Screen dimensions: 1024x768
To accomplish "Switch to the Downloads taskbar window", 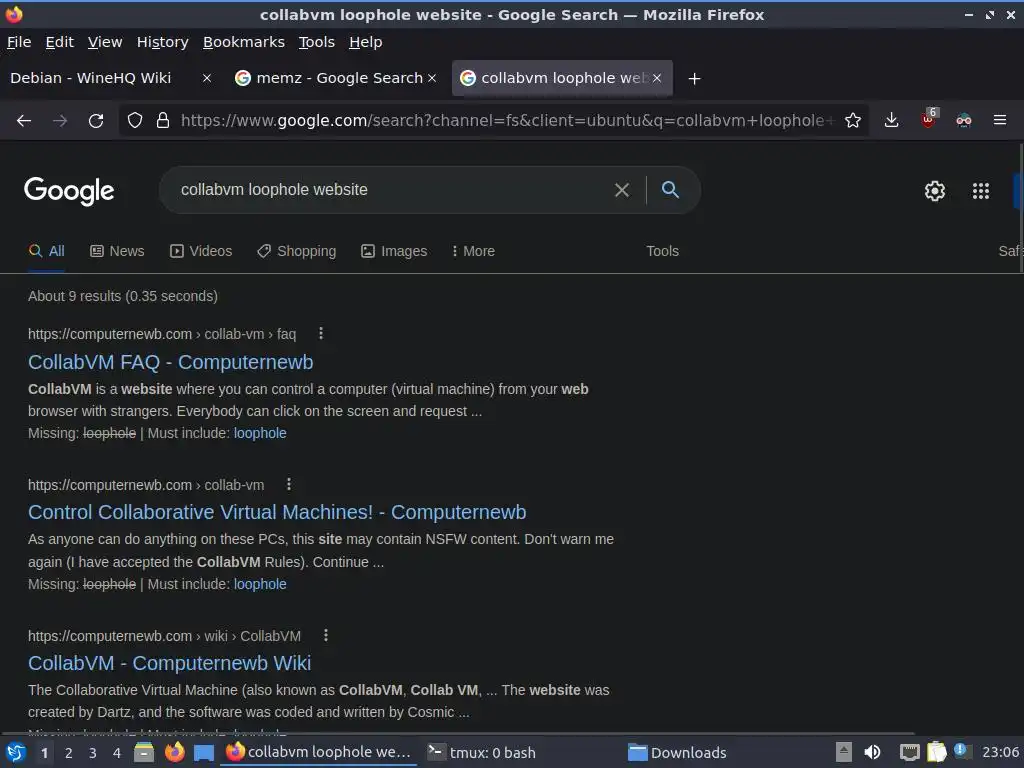I will click(x=677, y=753).
